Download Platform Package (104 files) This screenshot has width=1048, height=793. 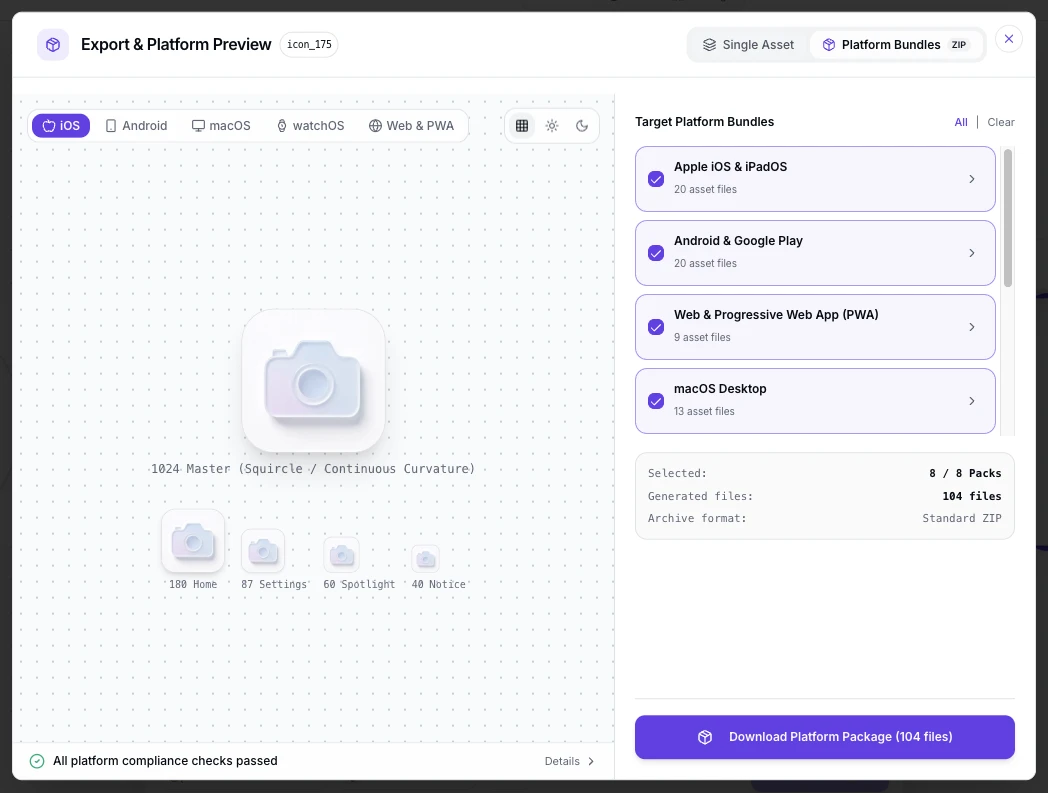point(825,737)
